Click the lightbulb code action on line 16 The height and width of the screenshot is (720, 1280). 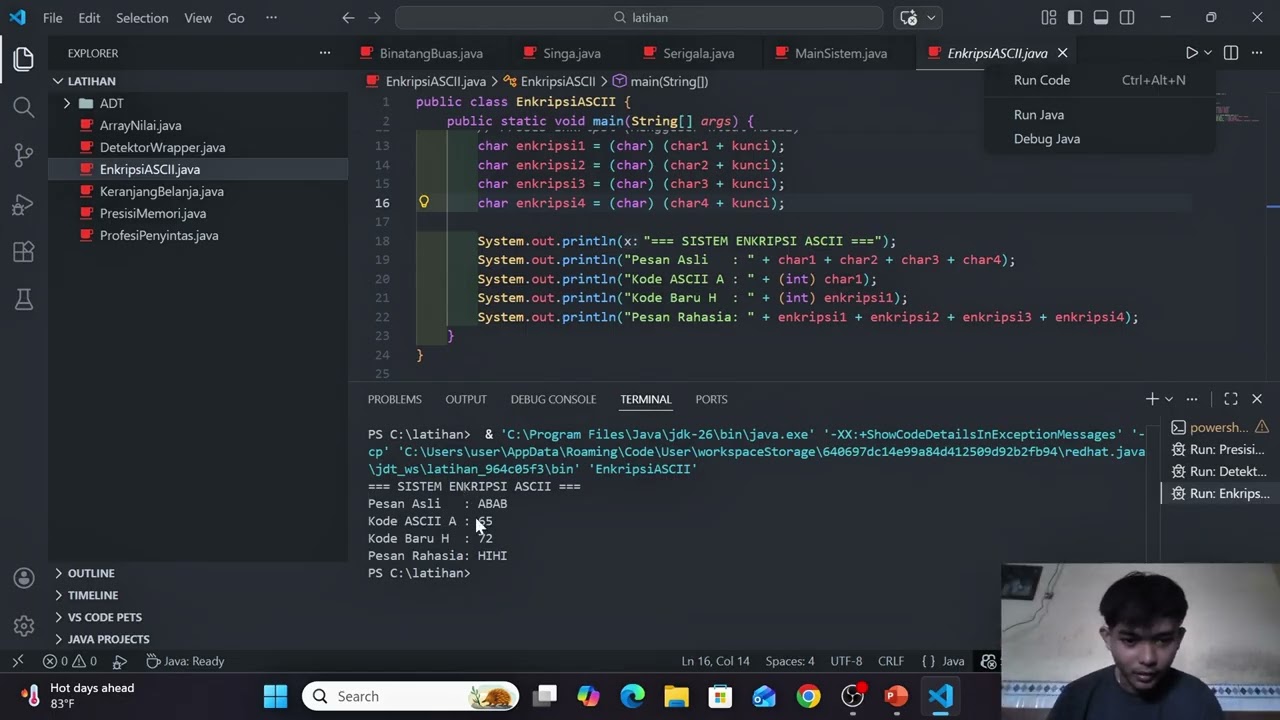(424, 202)
